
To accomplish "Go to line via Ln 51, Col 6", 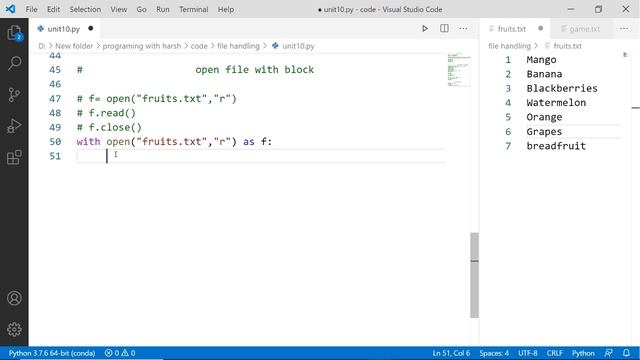I will [x=451, y=353].
